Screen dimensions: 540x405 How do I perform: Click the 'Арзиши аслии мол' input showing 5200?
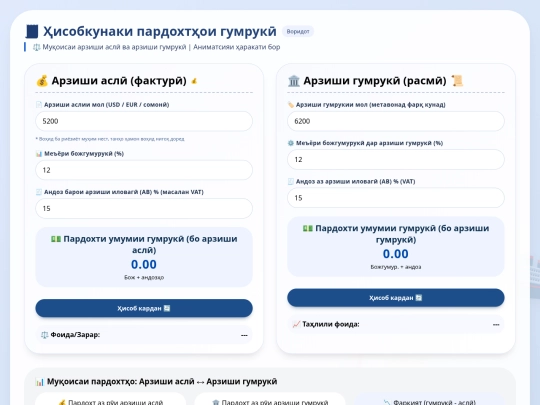click(x=144, y=121)
